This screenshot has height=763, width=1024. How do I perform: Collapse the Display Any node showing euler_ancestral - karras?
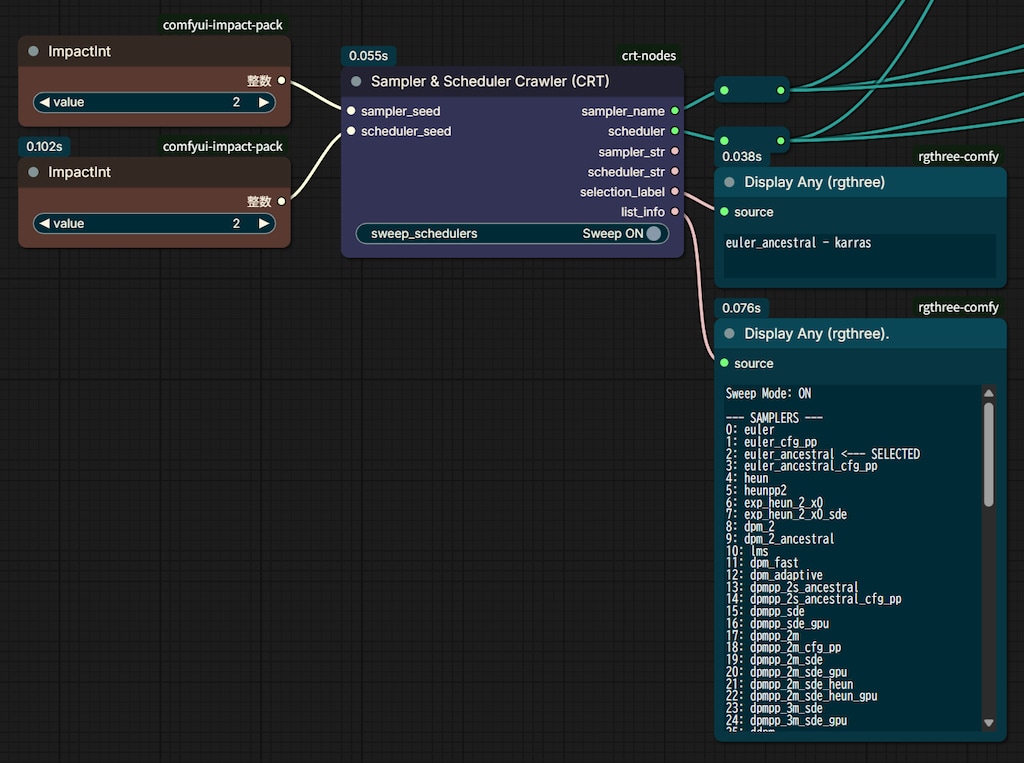[x=729, y=182]
